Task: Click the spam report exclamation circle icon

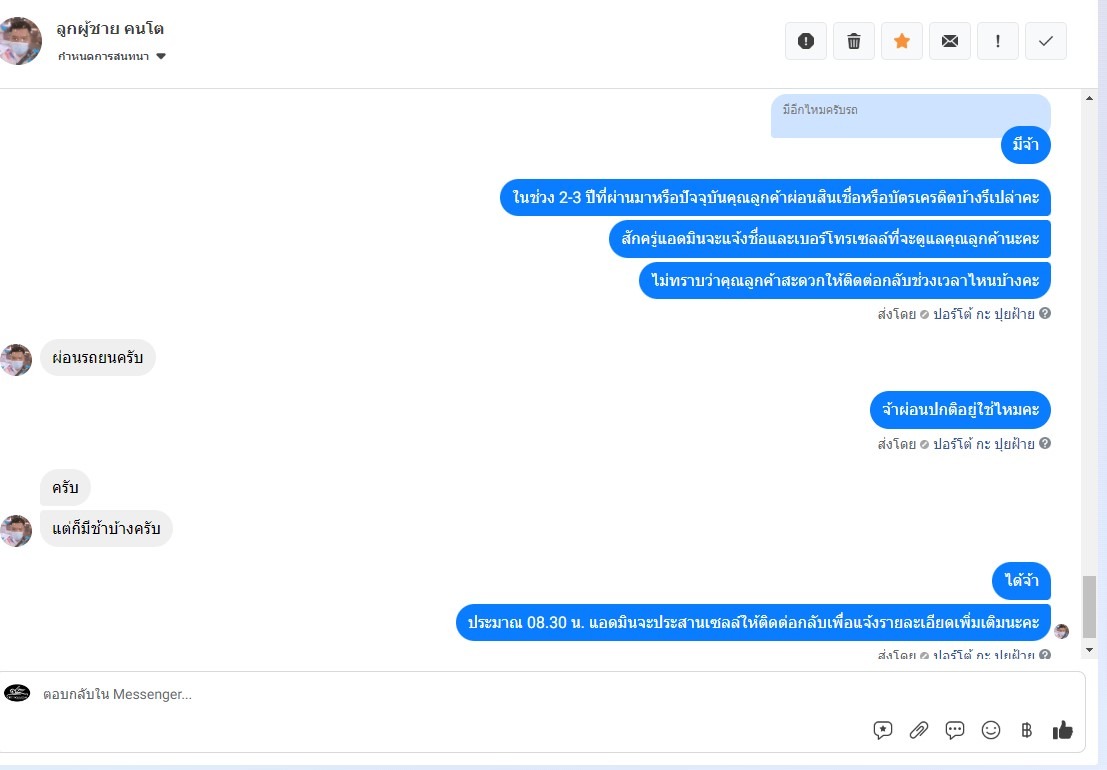Action: (806, 41)
